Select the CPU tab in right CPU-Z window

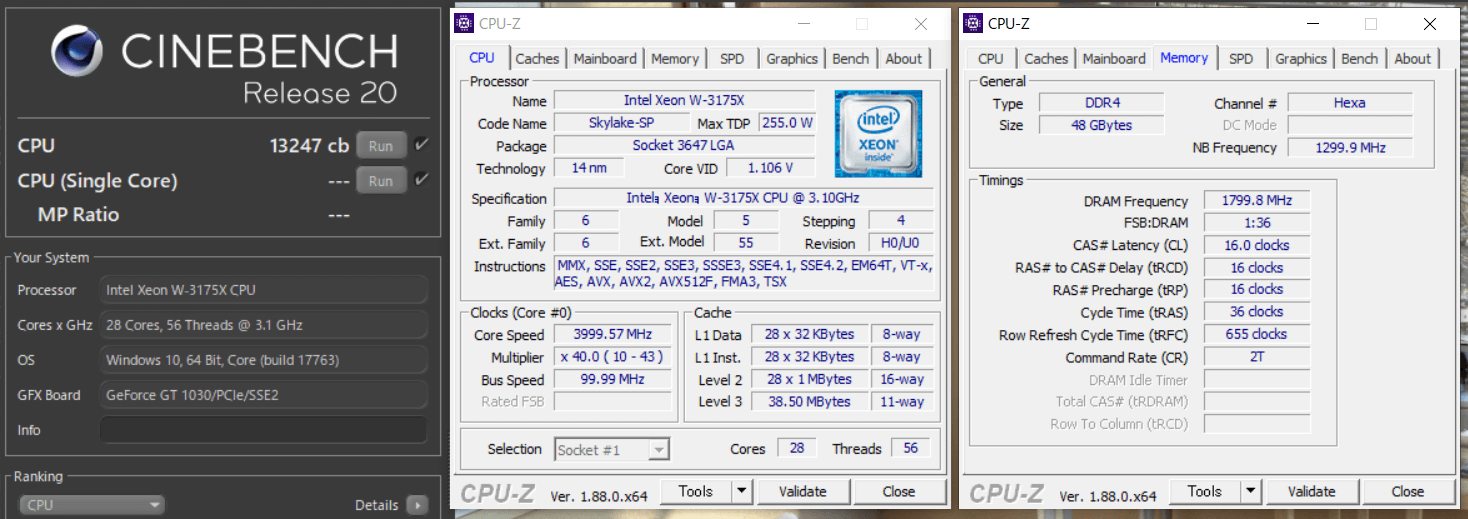991,59
